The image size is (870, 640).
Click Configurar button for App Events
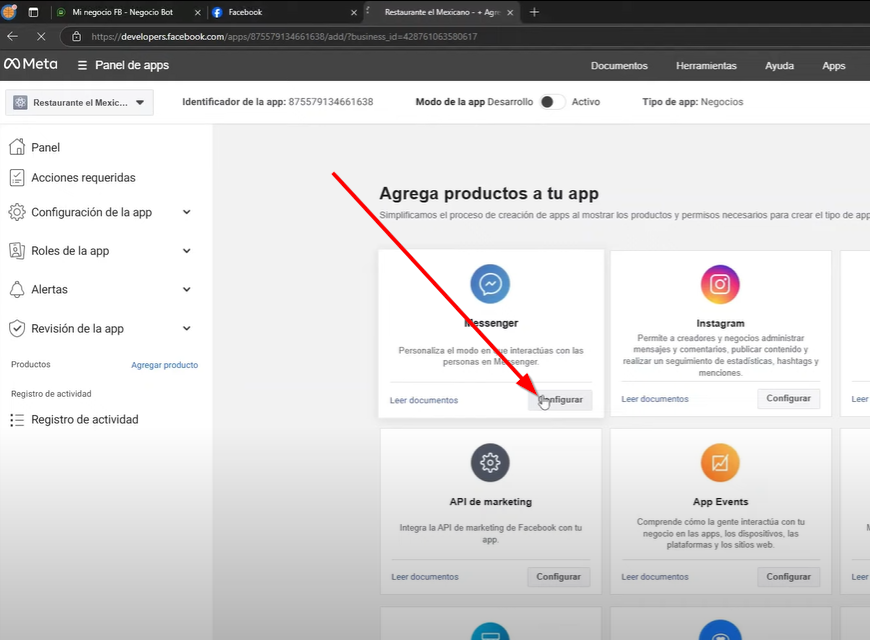[788, 577]
